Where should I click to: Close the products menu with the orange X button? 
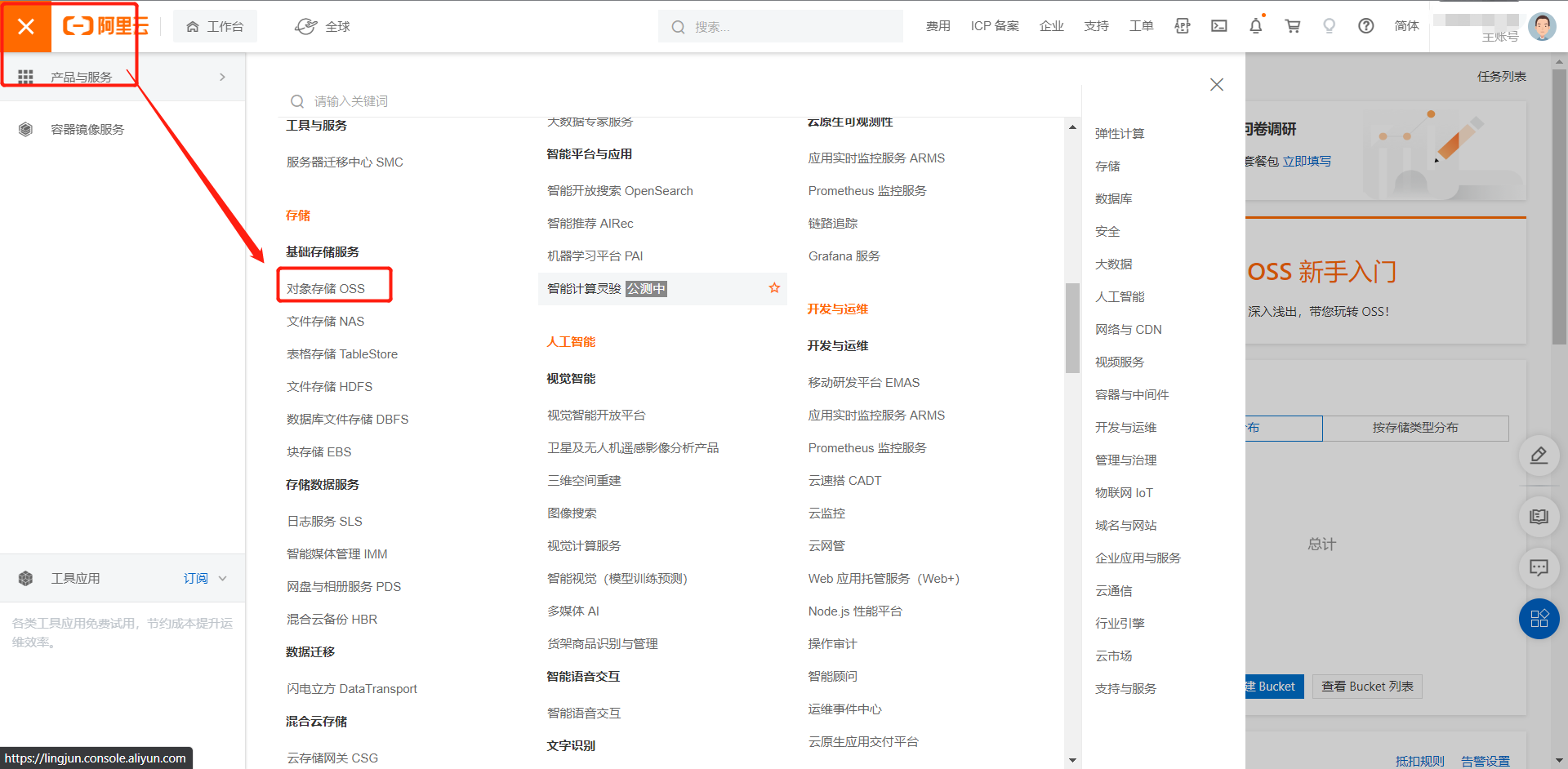tap(26, 26)
